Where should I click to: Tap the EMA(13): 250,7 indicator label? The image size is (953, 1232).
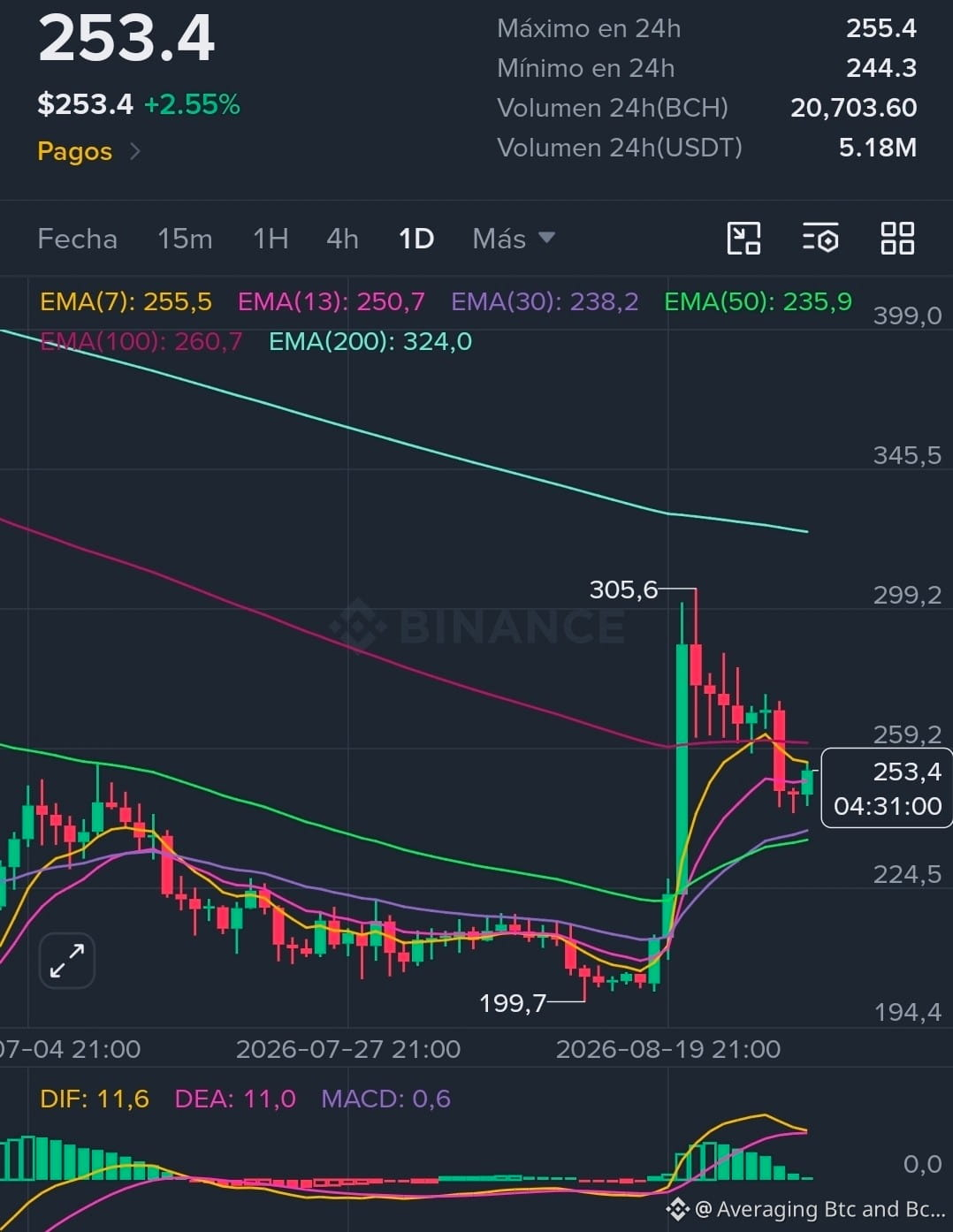pos(332,301)
